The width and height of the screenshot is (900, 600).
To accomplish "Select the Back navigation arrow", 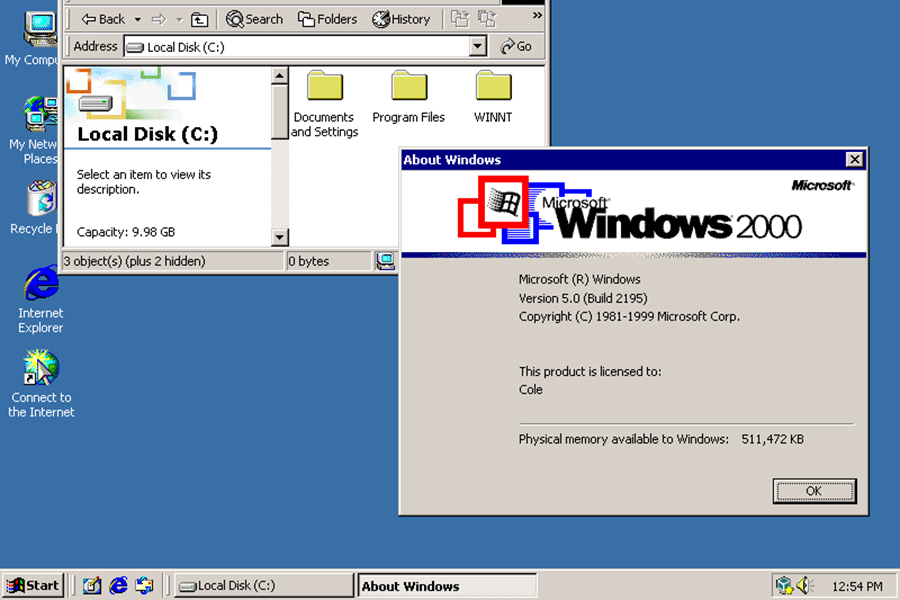I will (100, 18).
